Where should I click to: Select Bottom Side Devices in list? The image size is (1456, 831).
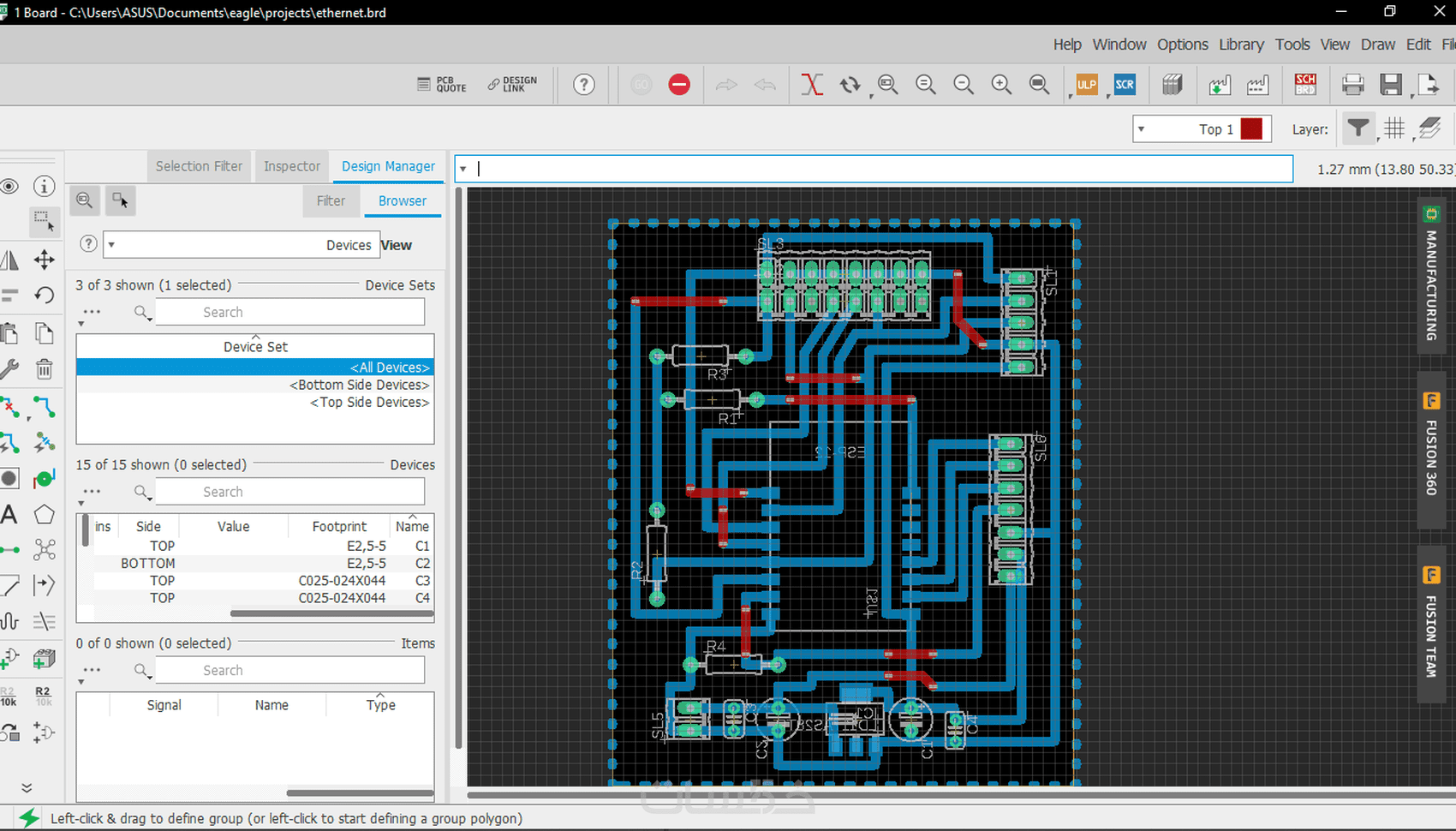pos(359,386)
